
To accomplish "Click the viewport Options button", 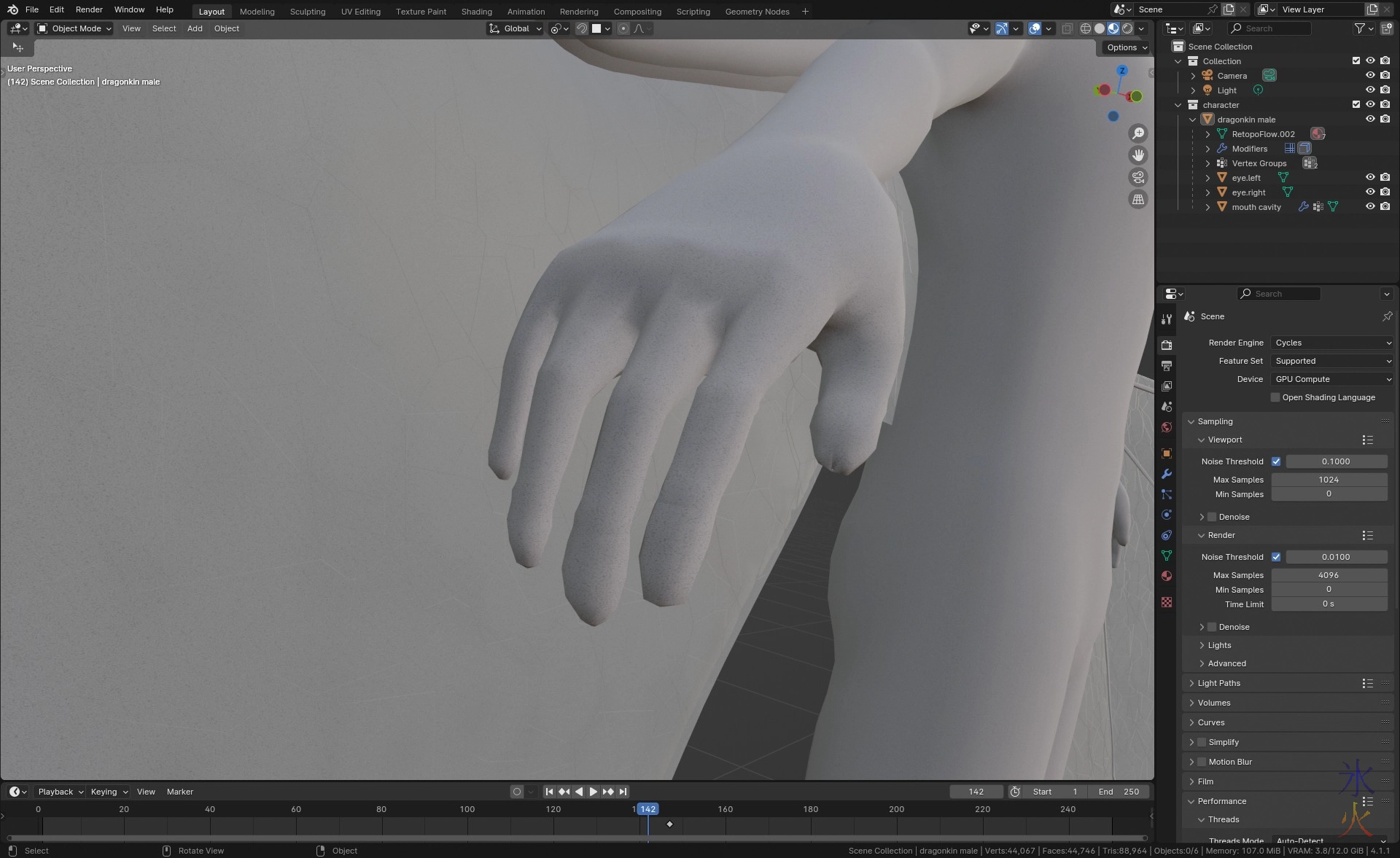I will tap(1126, 47).
